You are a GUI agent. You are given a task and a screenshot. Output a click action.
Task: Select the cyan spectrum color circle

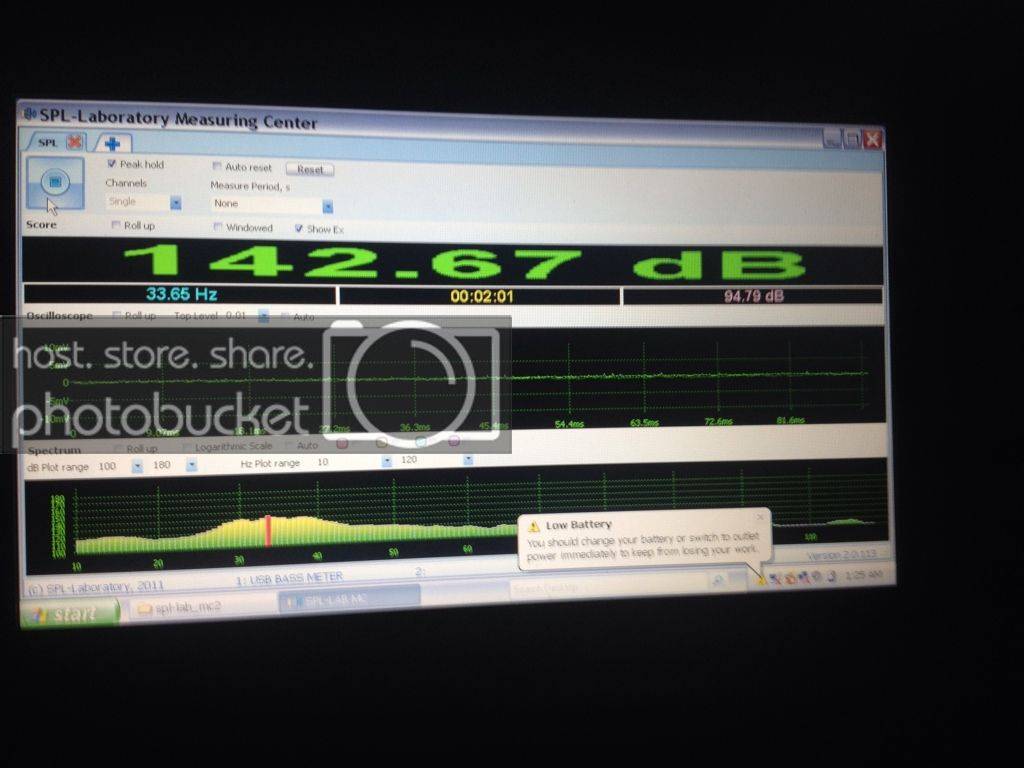(x=421, y=442)
